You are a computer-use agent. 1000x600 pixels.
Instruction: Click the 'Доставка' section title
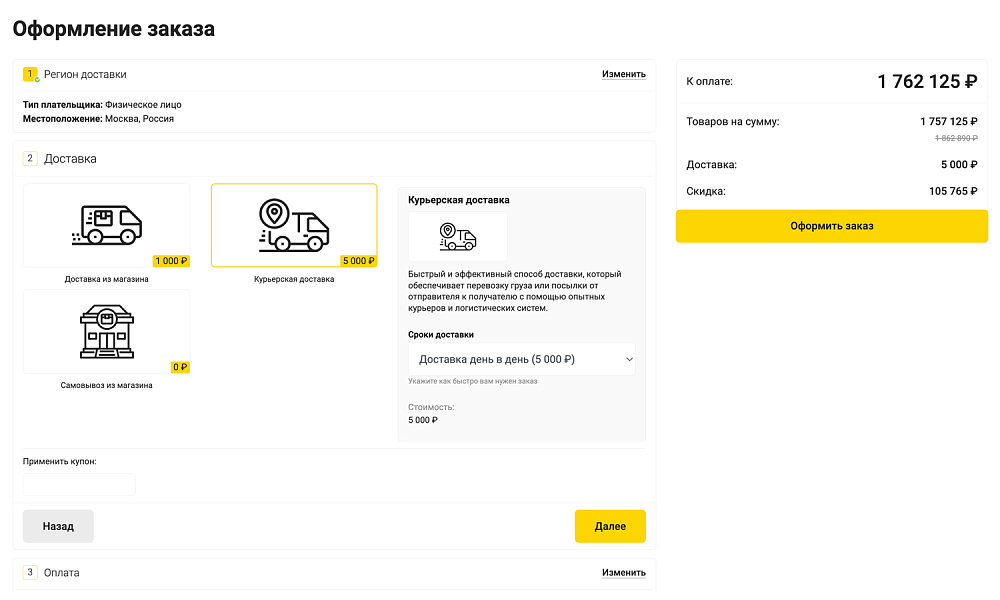click(x=70, y=158)
